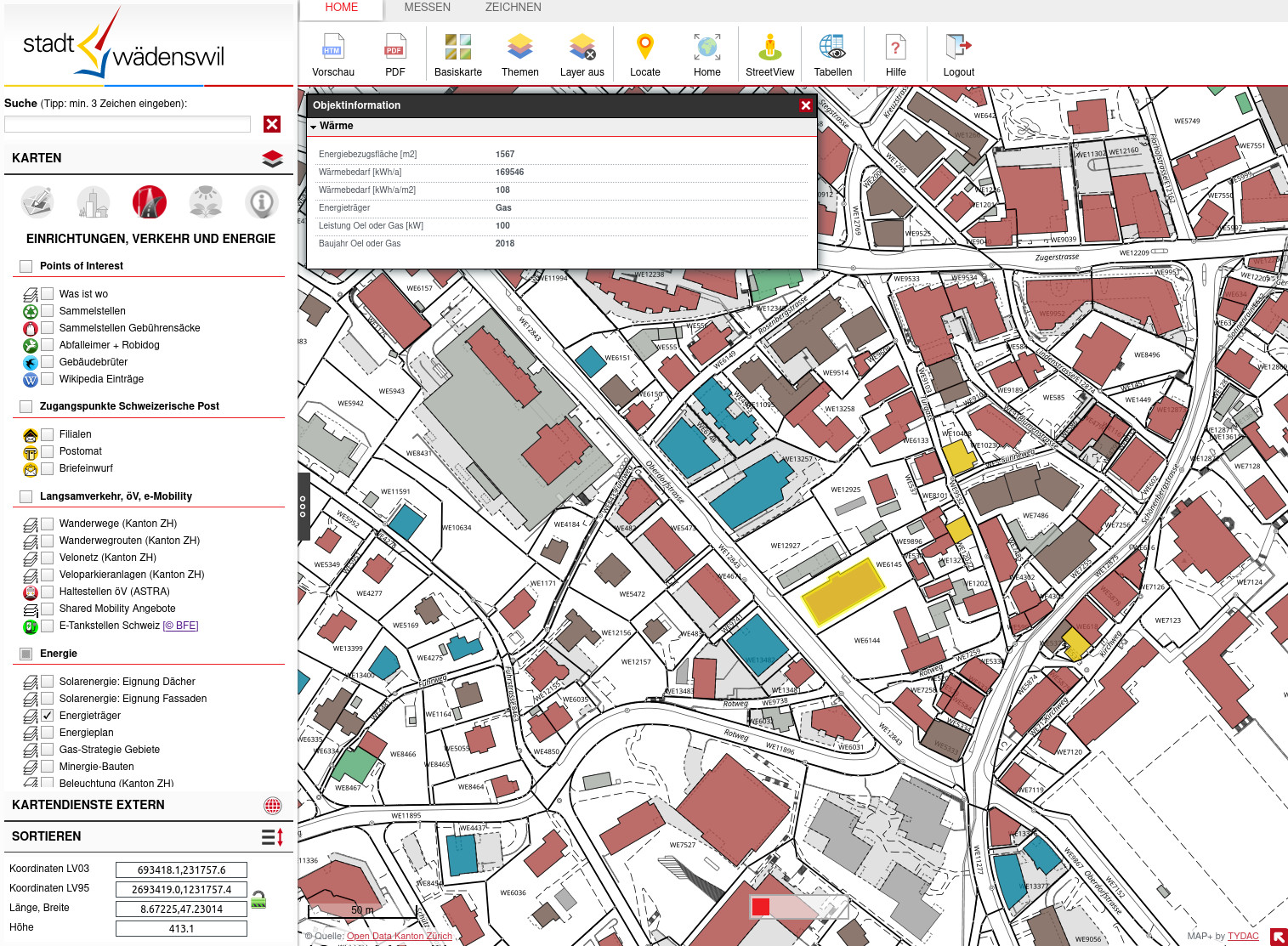Open Hilfe help page
Viewport: 1288px width, 946px height.
[x=896, y=55]
